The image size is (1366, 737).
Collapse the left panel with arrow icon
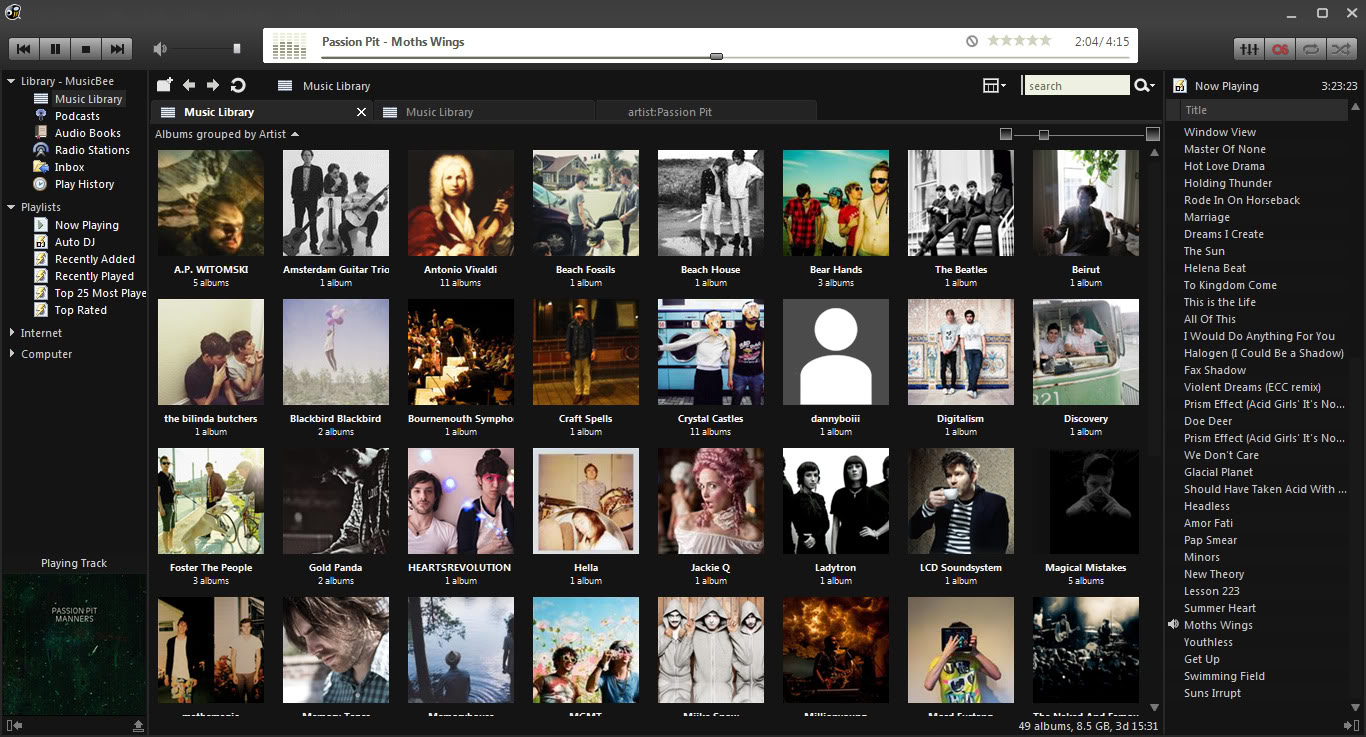point(14,725)
